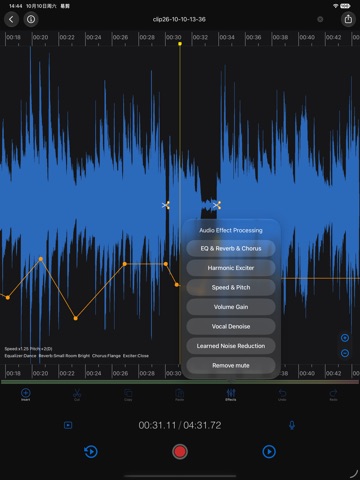The width and height of the screenshot is (360, 480).
Task: Tap the 00:31.11 / 04:31.72 time readout
Action: 180,425
